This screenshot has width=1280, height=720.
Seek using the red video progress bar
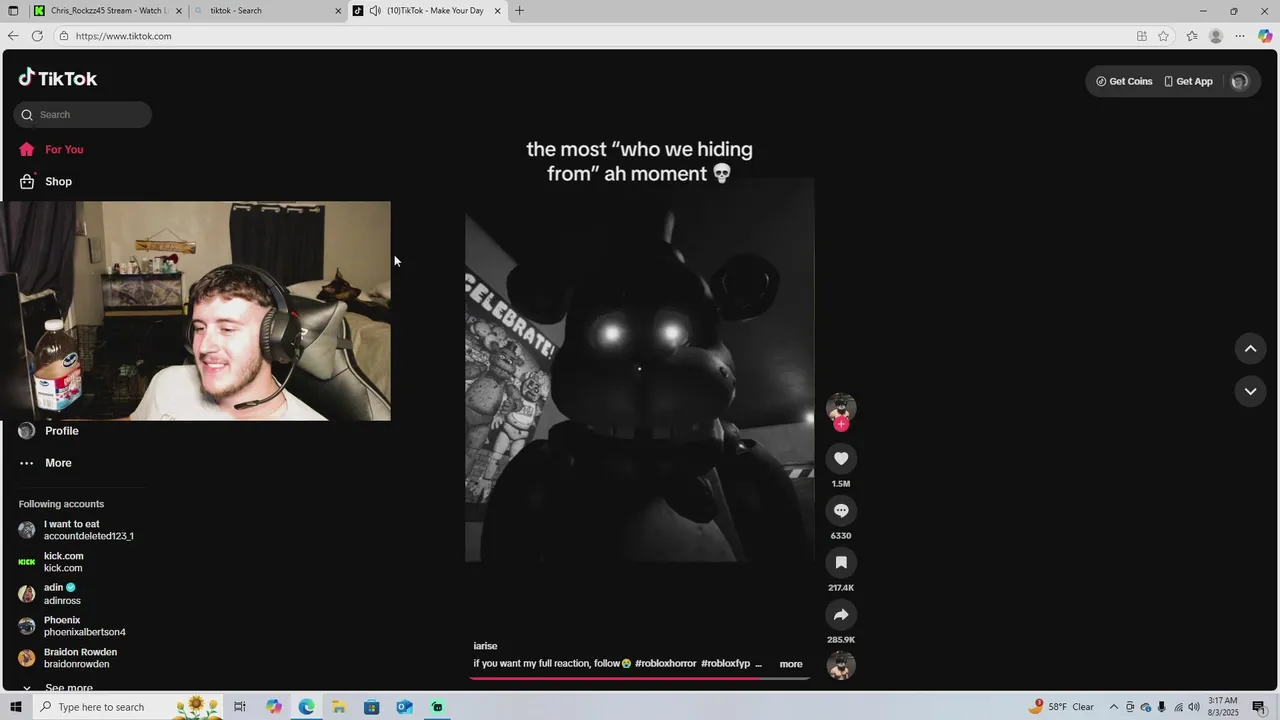point(639,678)
